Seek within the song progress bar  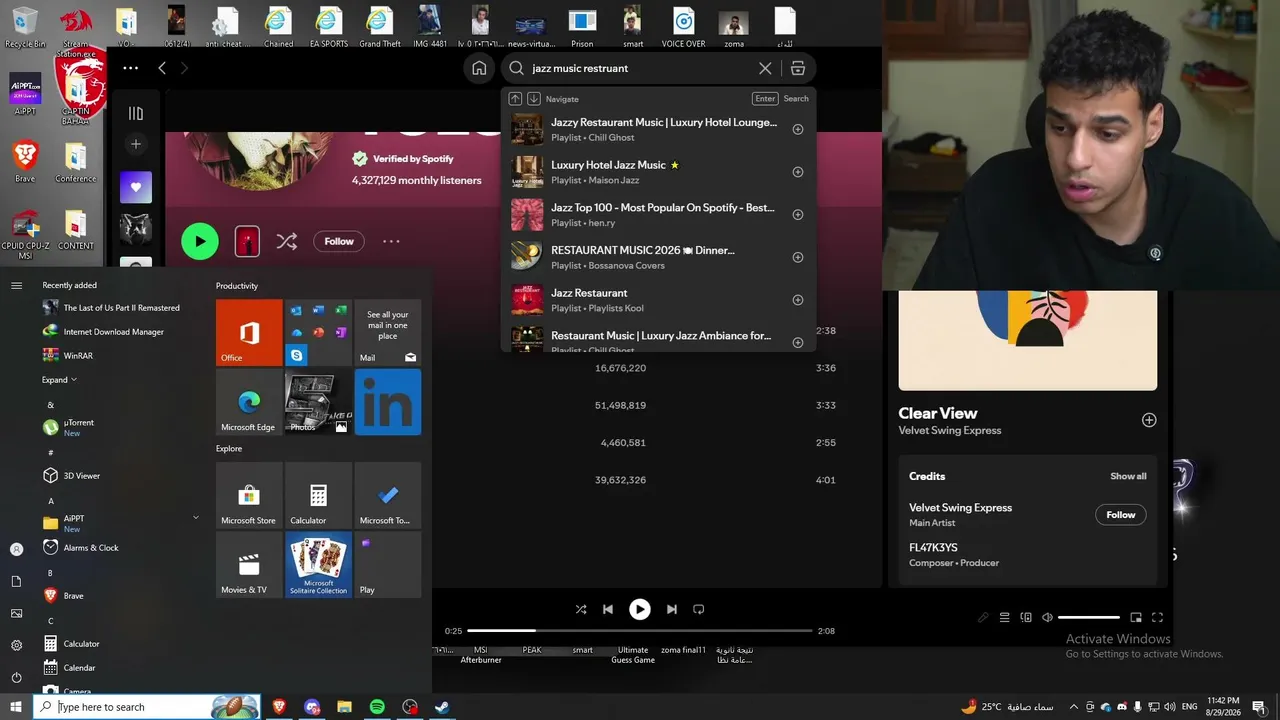[x=640, y=631]
